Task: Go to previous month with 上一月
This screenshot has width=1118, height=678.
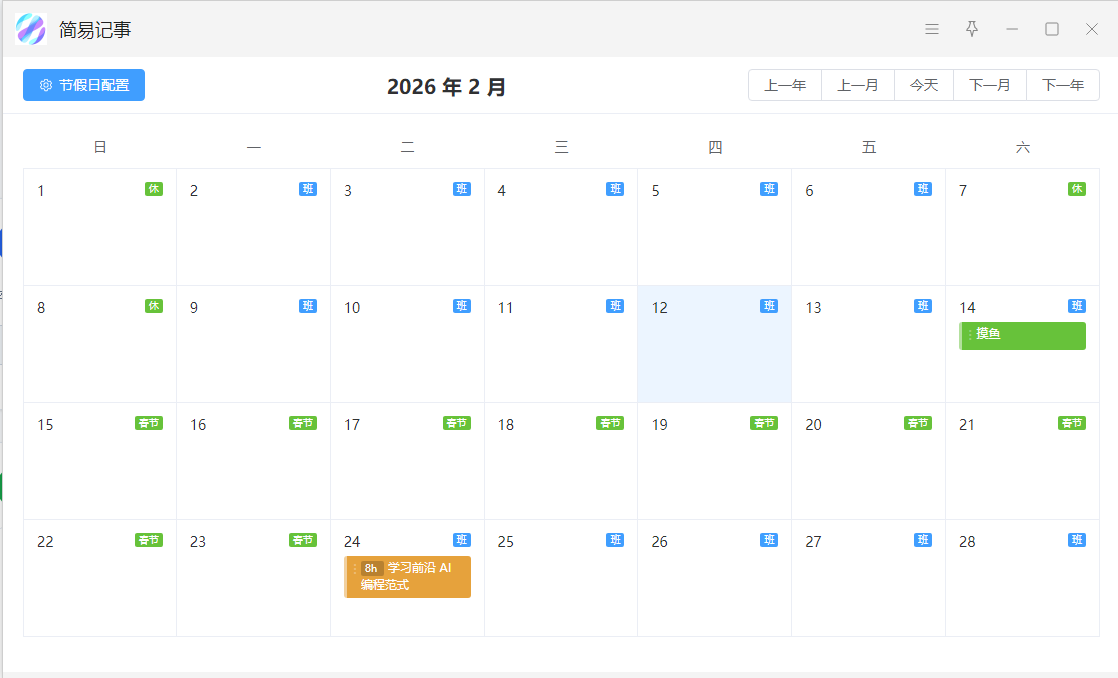Action: click(858, 85)
